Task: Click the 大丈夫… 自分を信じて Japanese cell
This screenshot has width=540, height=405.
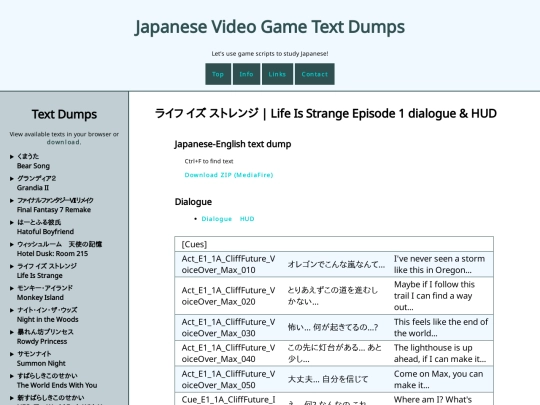Action: click(336, 380)
